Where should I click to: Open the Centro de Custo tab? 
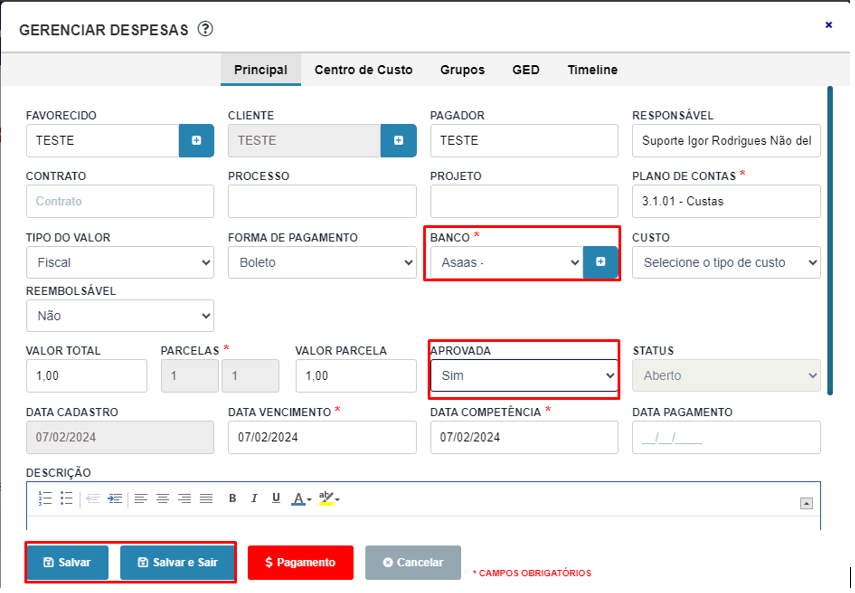(x=363, y=70)
